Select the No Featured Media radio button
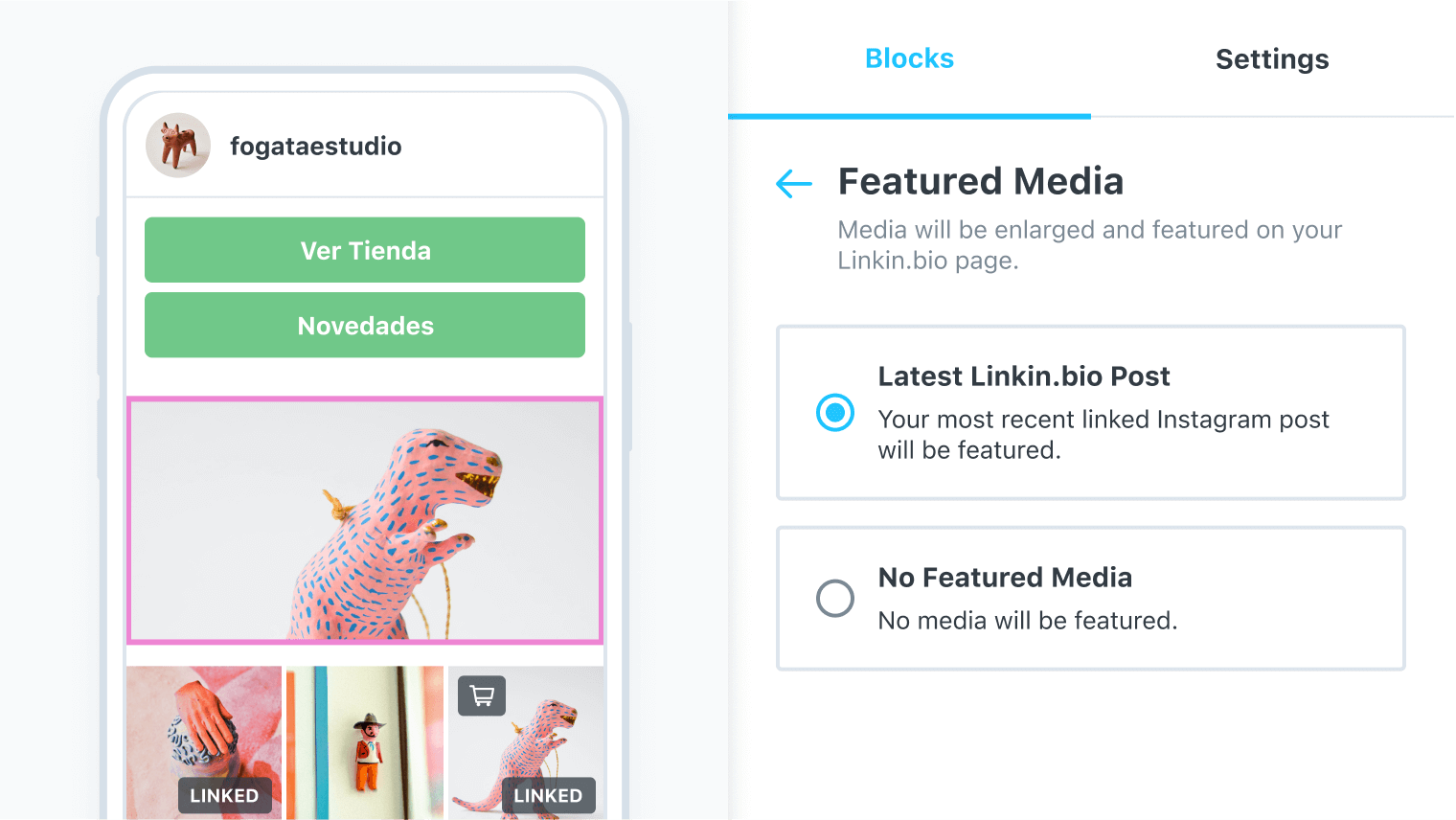1456x820 pixels. tap(835, 598)
